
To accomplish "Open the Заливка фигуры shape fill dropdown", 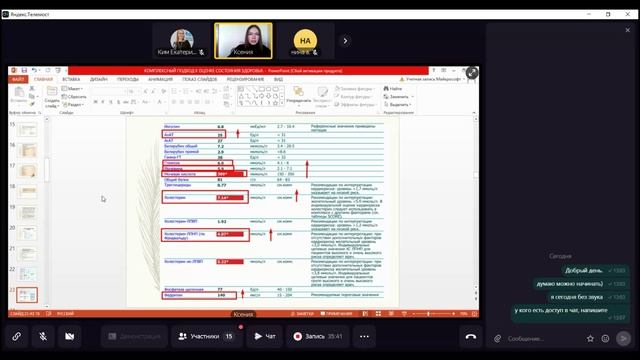I will [x=355, y=89].
